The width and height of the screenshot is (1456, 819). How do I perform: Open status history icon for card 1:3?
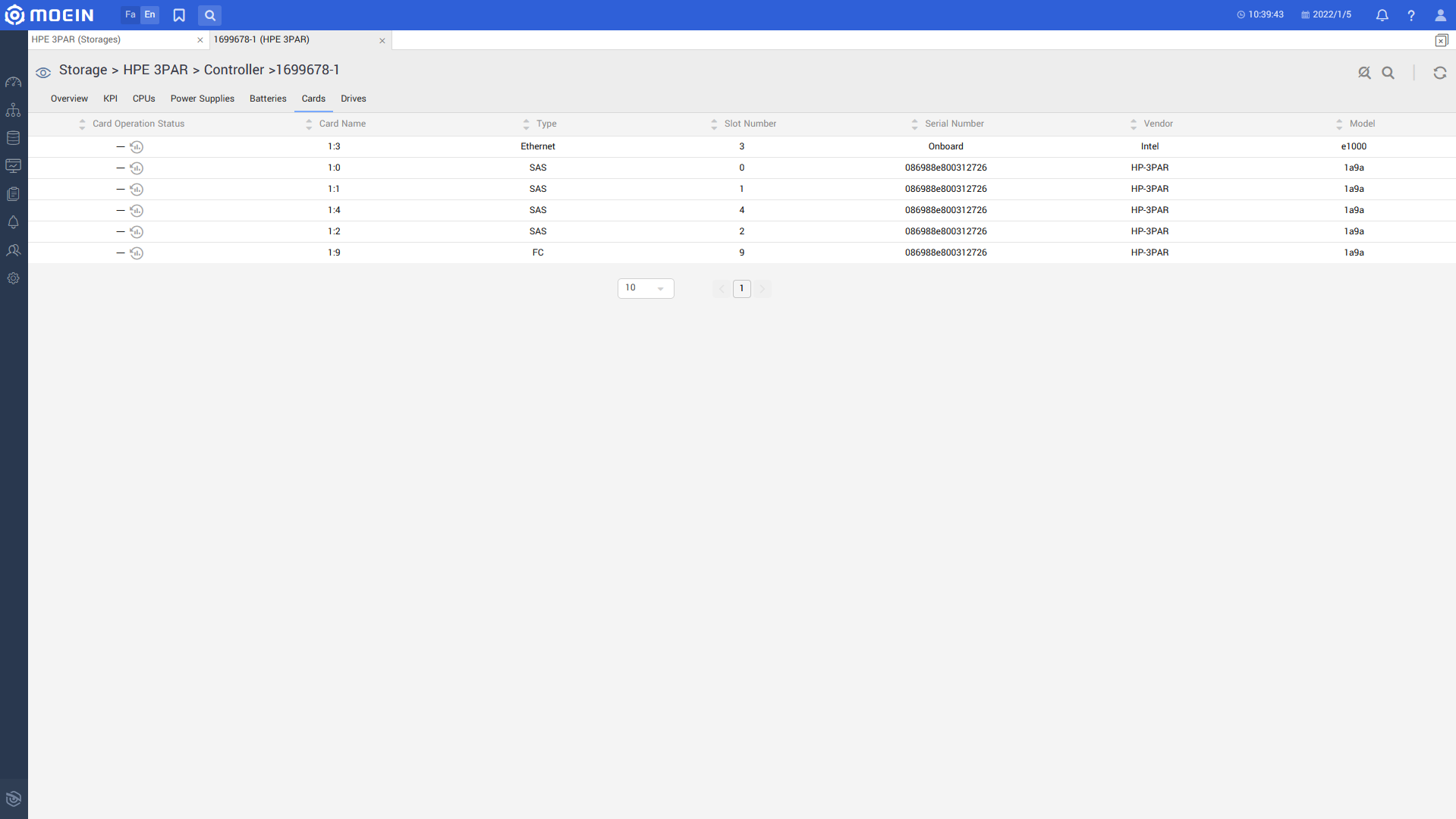[137, 147]
